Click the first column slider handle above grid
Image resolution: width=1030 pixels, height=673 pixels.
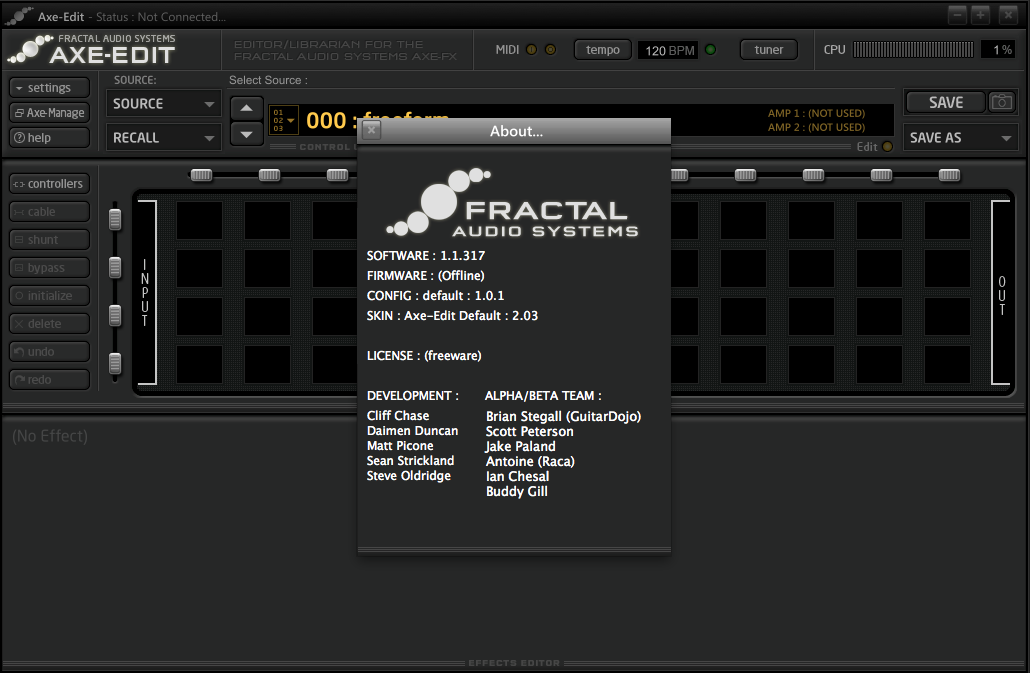201,175
